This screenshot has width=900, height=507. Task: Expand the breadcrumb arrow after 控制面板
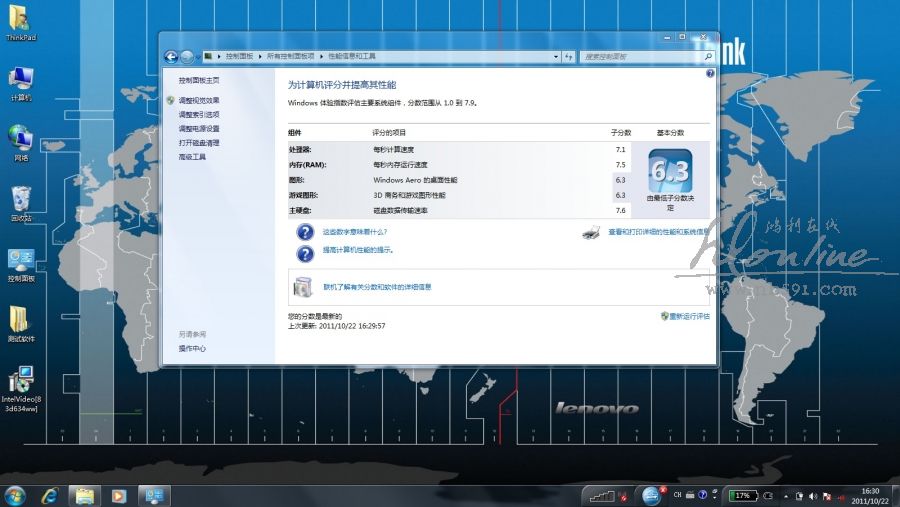tap(260, 57)
